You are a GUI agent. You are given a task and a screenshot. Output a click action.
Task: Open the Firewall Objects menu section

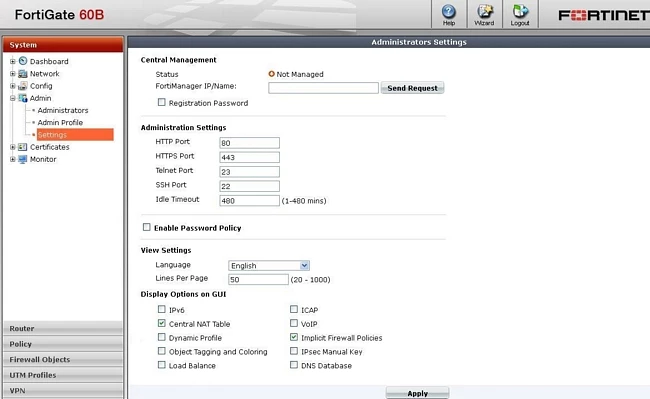(63, 359)
